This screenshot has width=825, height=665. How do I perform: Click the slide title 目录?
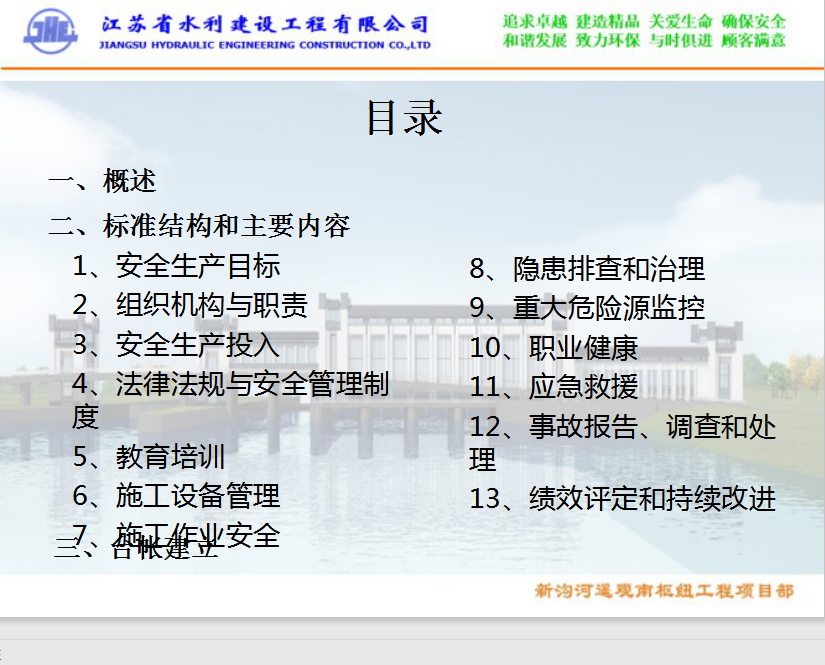404,118
